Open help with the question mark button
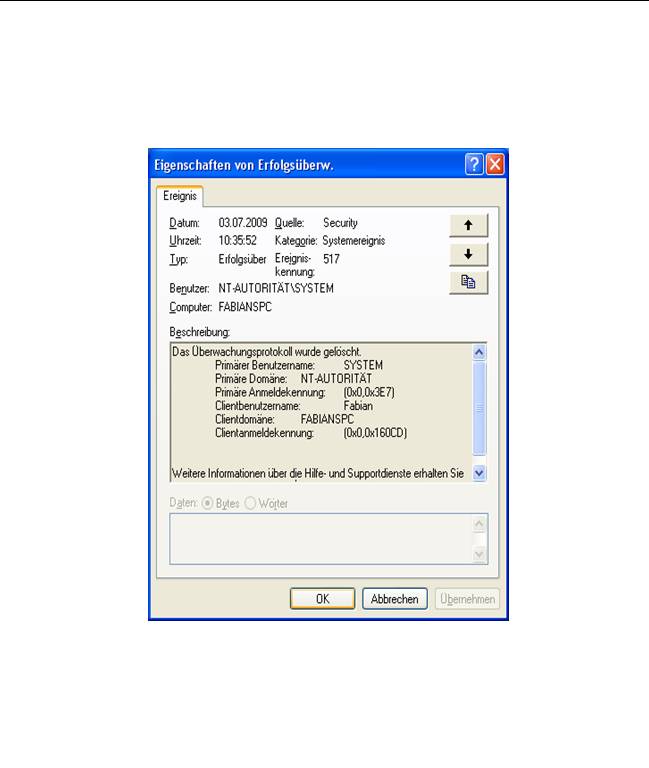The width and height of the screenshot is (649, 768). [474, 164]
